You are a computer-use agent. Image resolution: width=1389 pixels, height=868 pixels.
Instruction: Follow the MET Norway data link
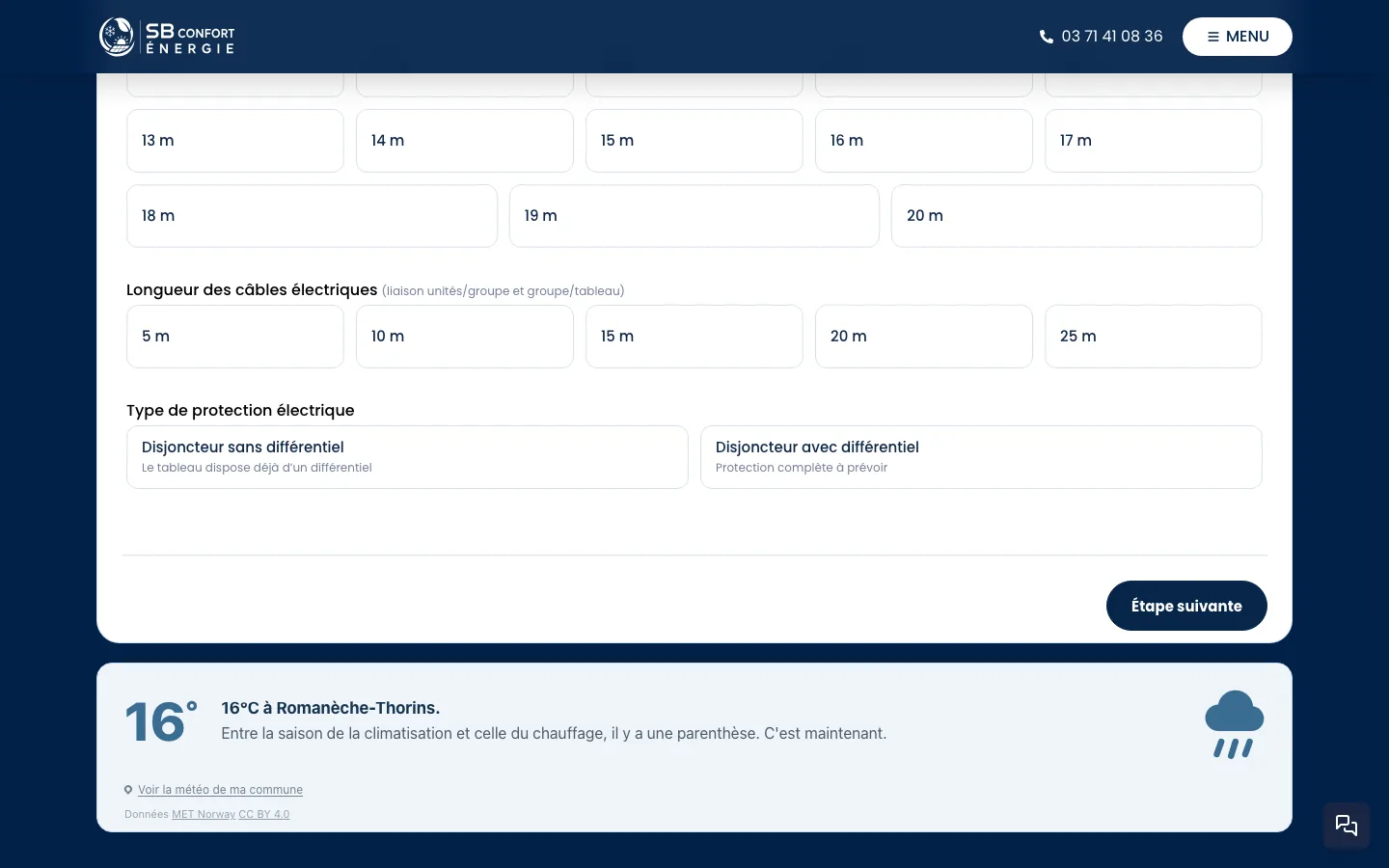[204, 815]
